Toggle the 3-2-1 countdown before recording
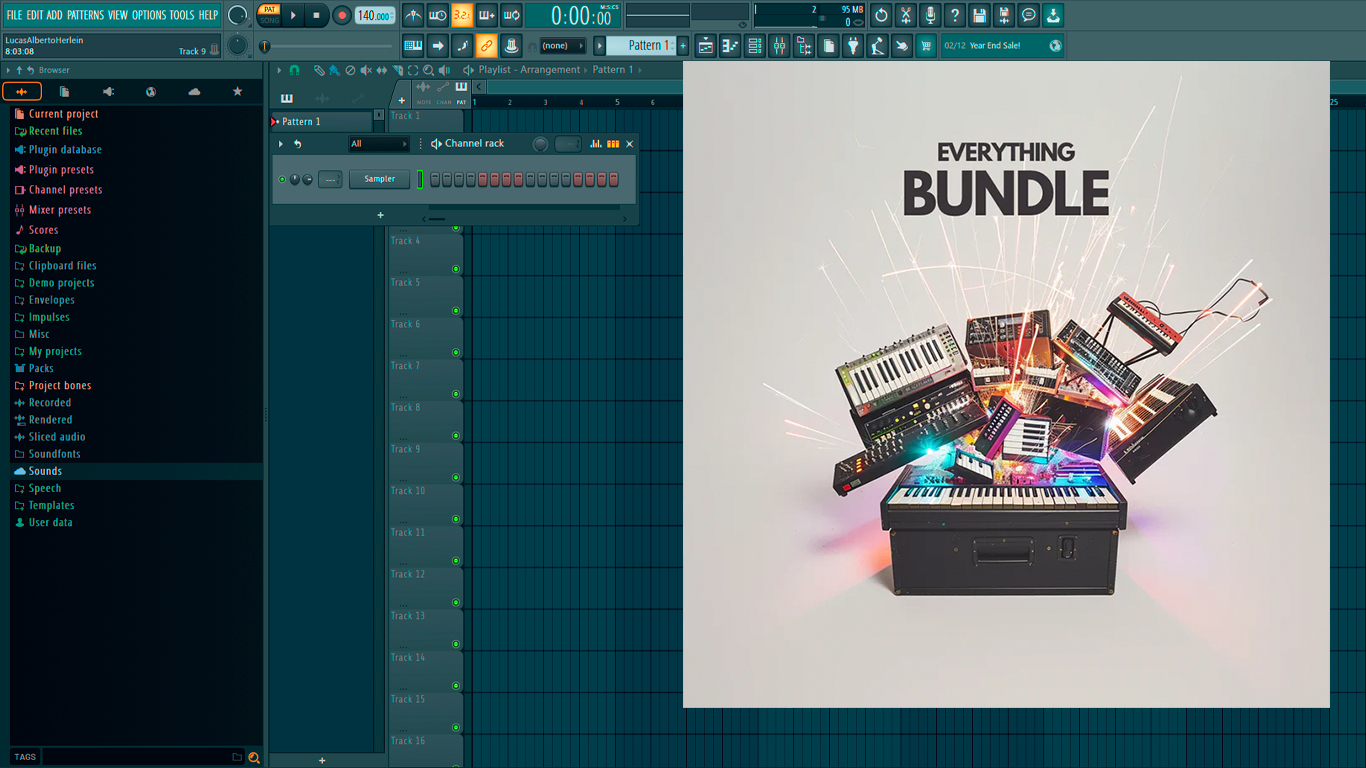The height and width of the screenshot is (768, 1366). pos(462,15)
